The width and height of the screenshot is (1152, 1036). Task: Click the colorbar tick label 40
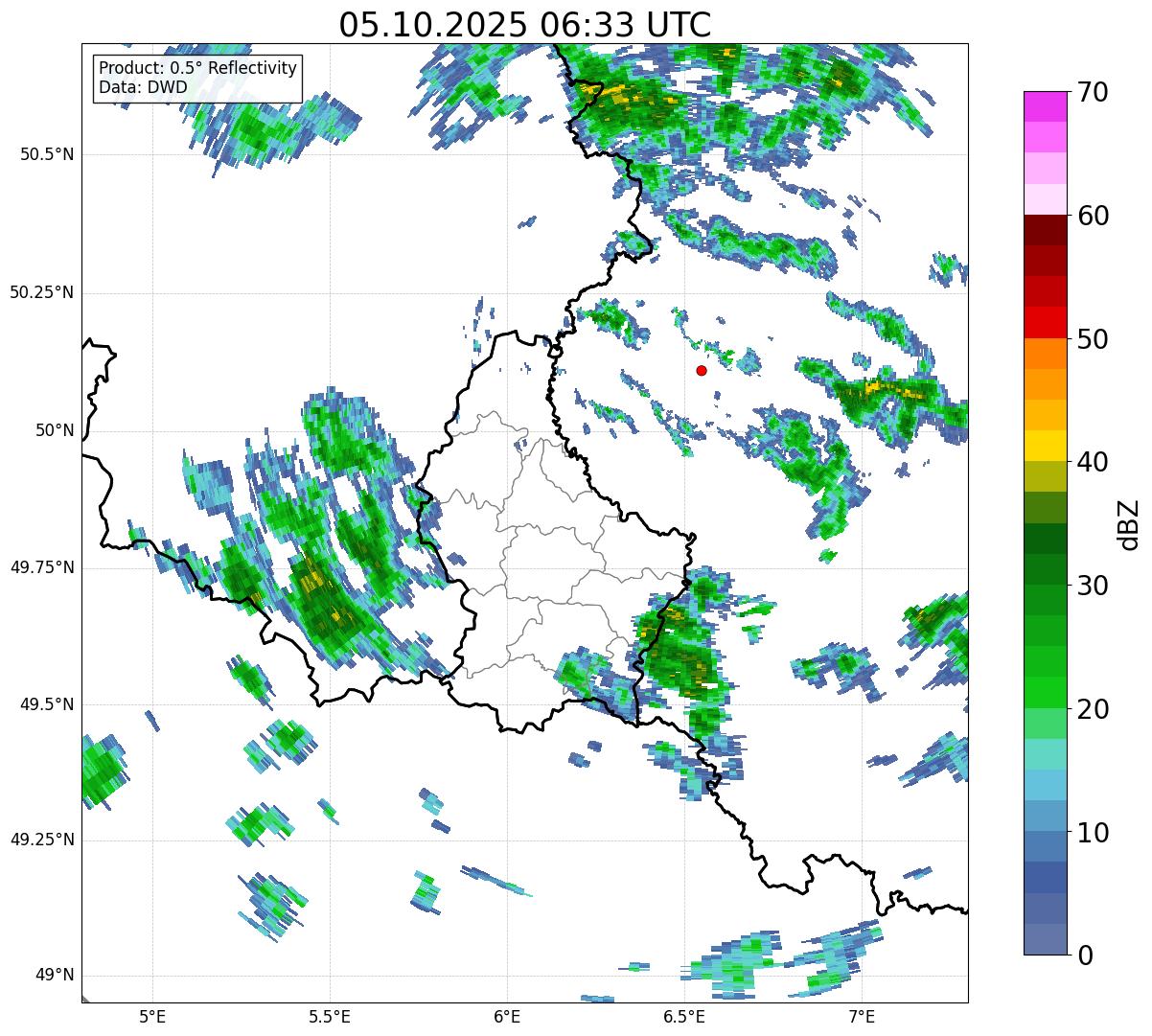pyautogui.click(x=1093, y=462)
